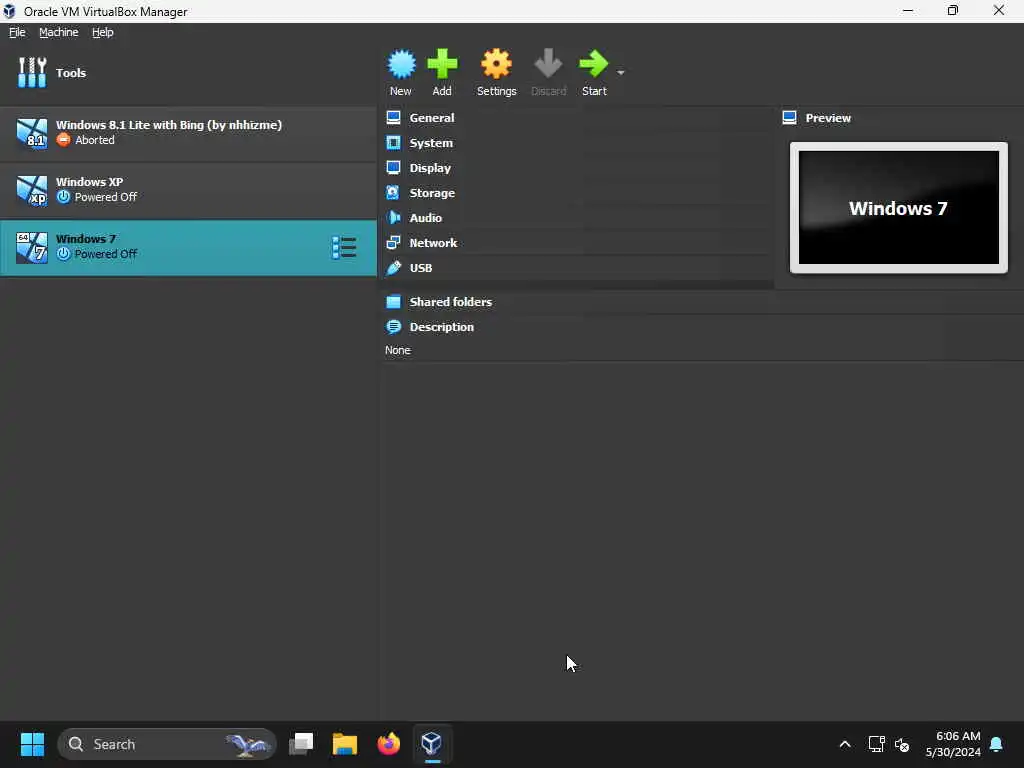Click the Description section speech bubble icon

pyautogui.click(x=393, y=327)
